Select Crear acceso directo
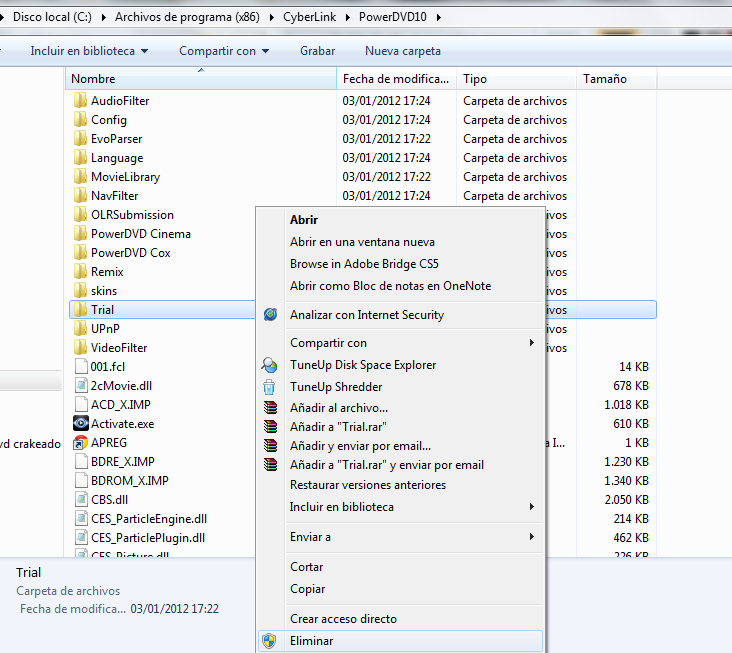 tap(343, 619)
